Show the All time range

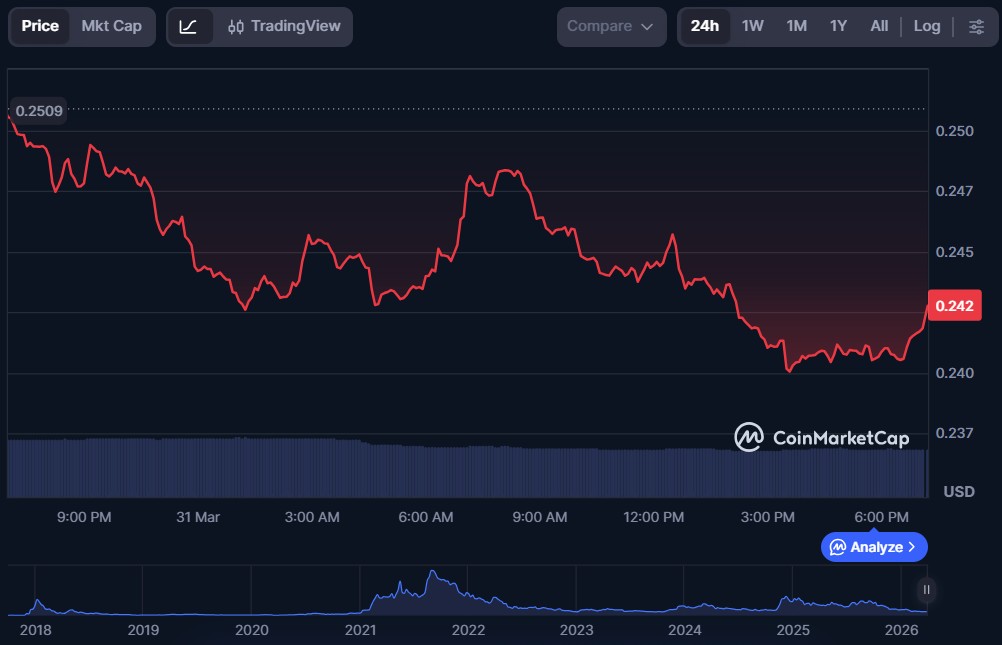879,27
